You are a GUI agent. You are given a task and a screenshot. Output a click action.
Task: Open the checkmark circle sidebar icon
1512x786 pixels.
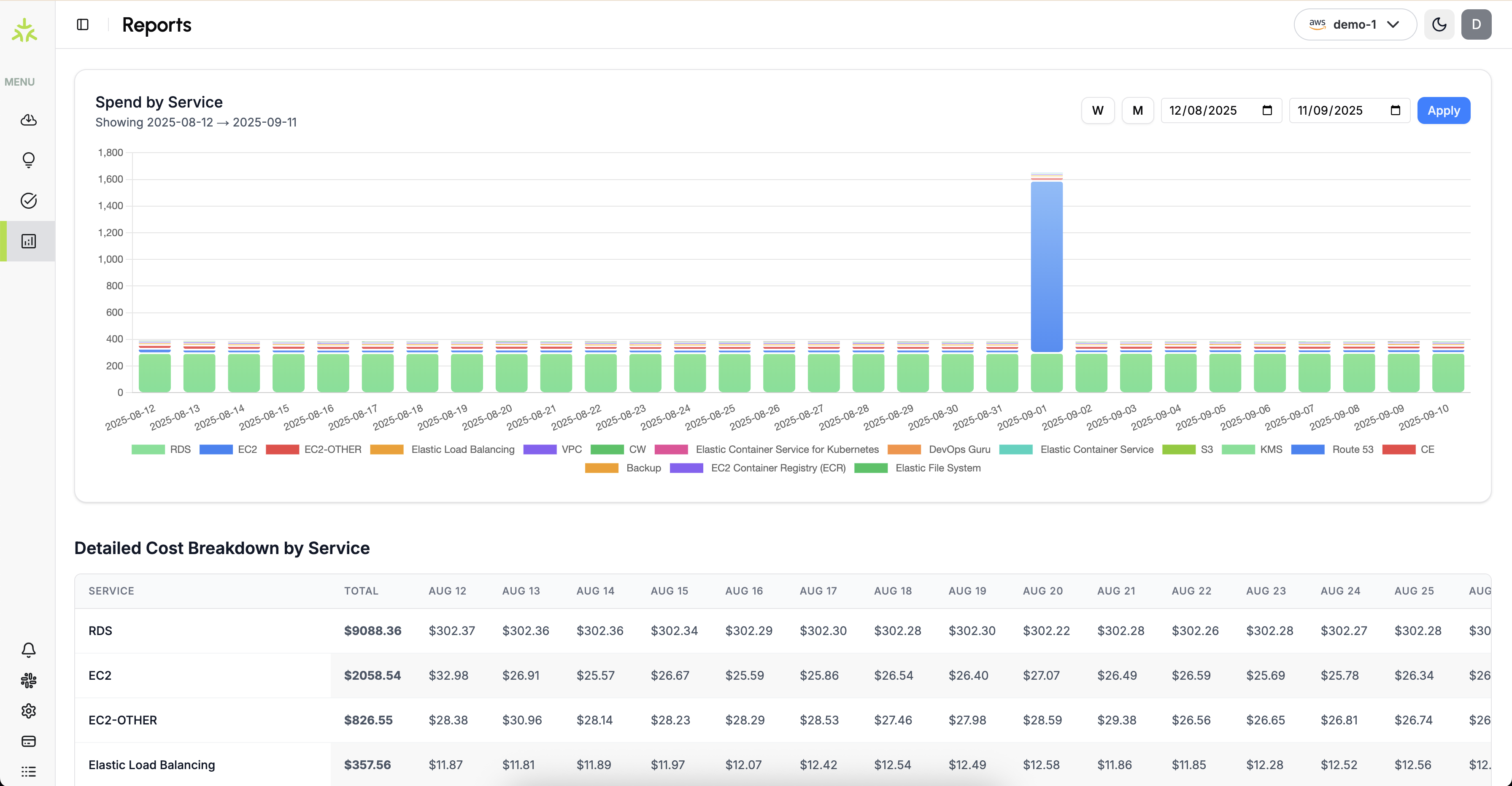(x=28, y=201)
